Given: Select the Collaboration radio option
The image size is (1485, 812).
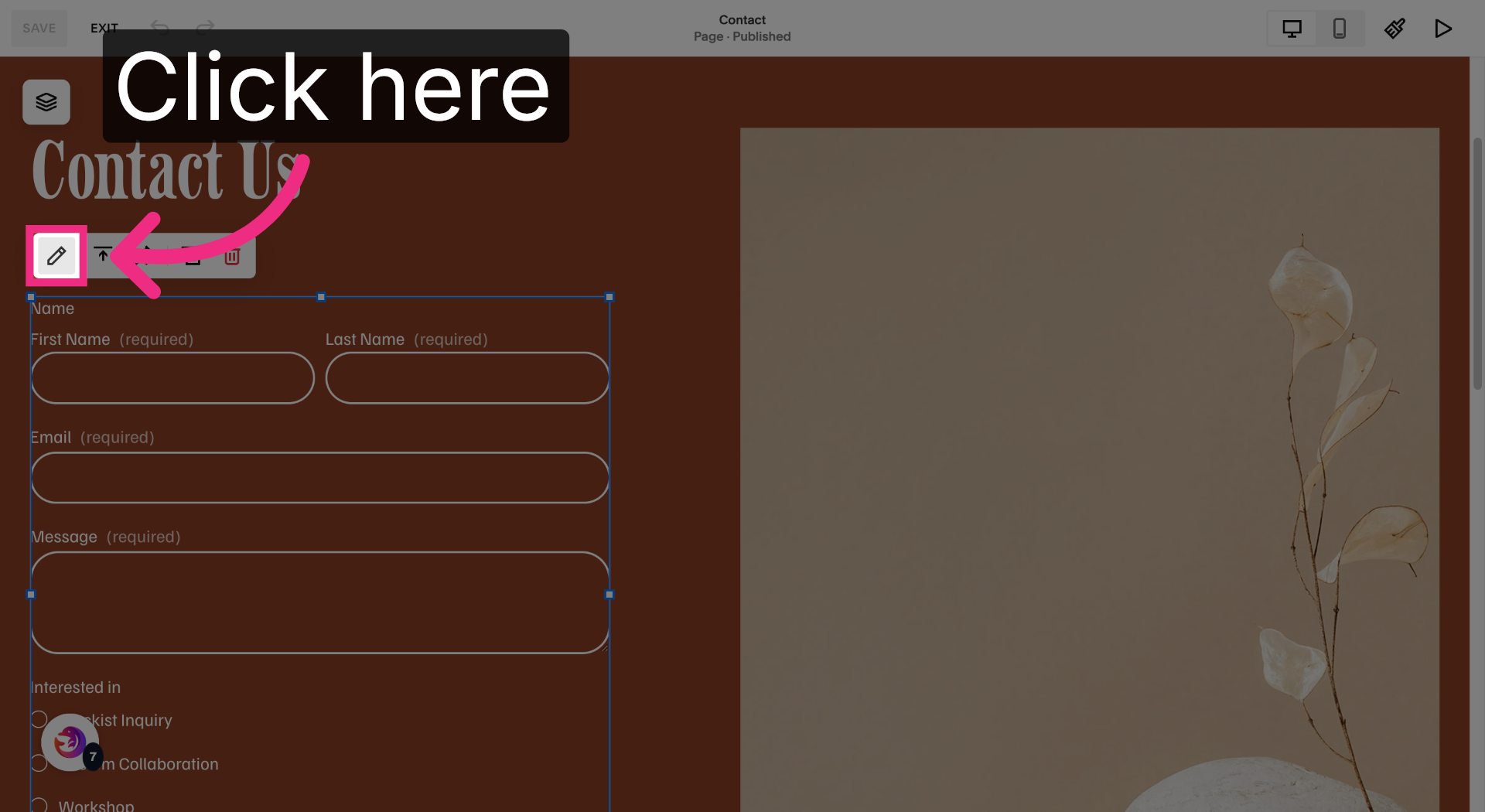Looking at the screenshot, I should 39,763.
